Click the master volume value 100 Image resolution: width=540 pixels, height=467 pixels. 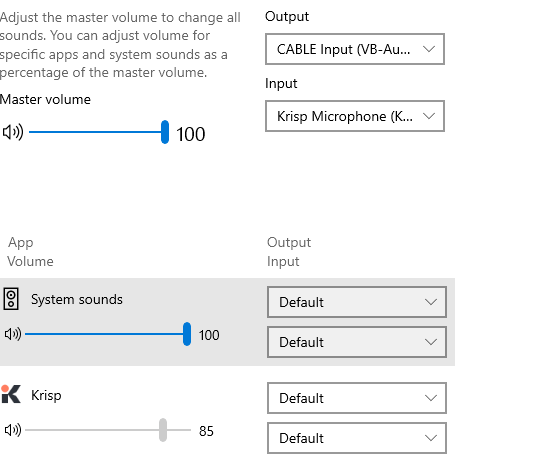click(x=191, y=134)
